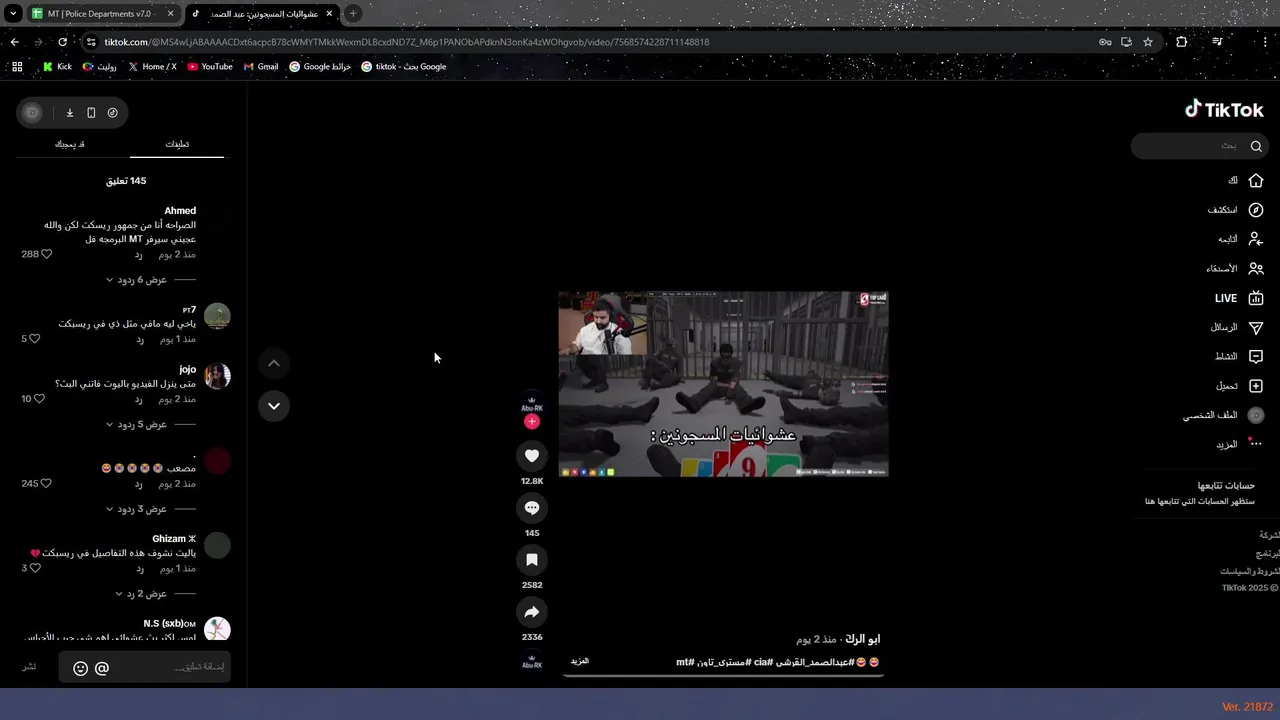Open the Google خرائط bookmark
This screenshot has width=1280, height=720.
tap(320, 67)
